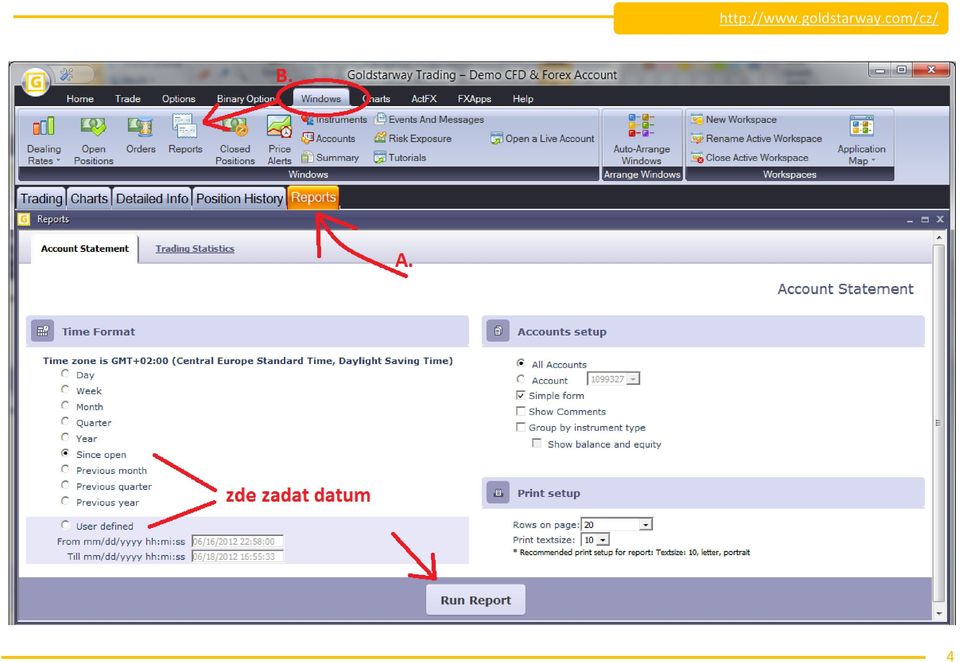Open the Reports ribbon icon
The width and height of the screenshot is (960, 662).
coord(185,127)
